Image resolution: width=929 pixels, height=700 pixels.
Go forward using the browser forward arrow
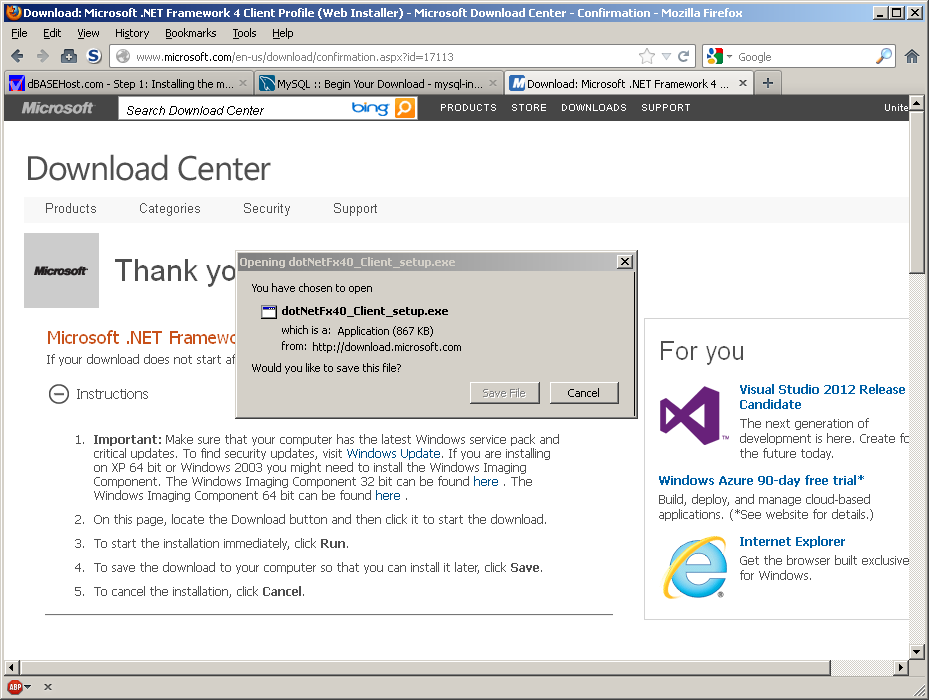tap(43, 56)
